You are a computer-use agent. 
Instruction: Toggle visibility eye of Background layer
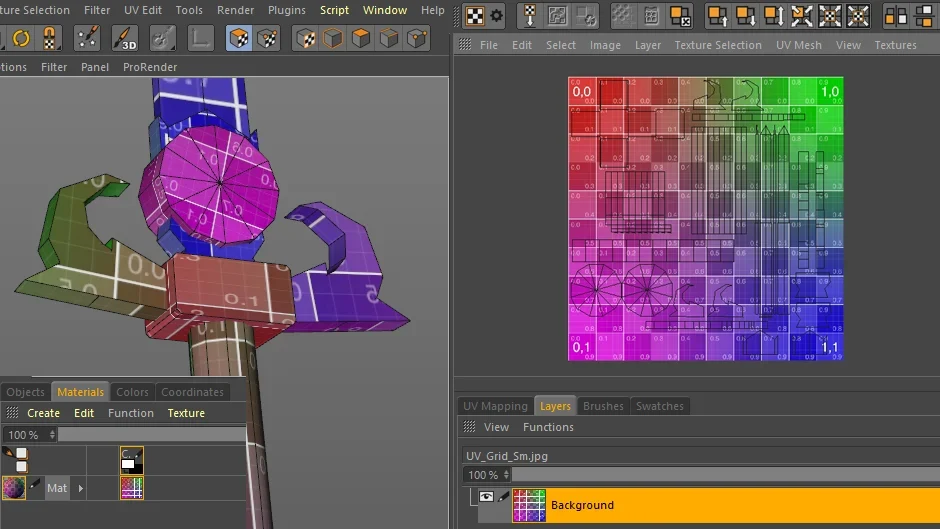(x=486, y=497)
